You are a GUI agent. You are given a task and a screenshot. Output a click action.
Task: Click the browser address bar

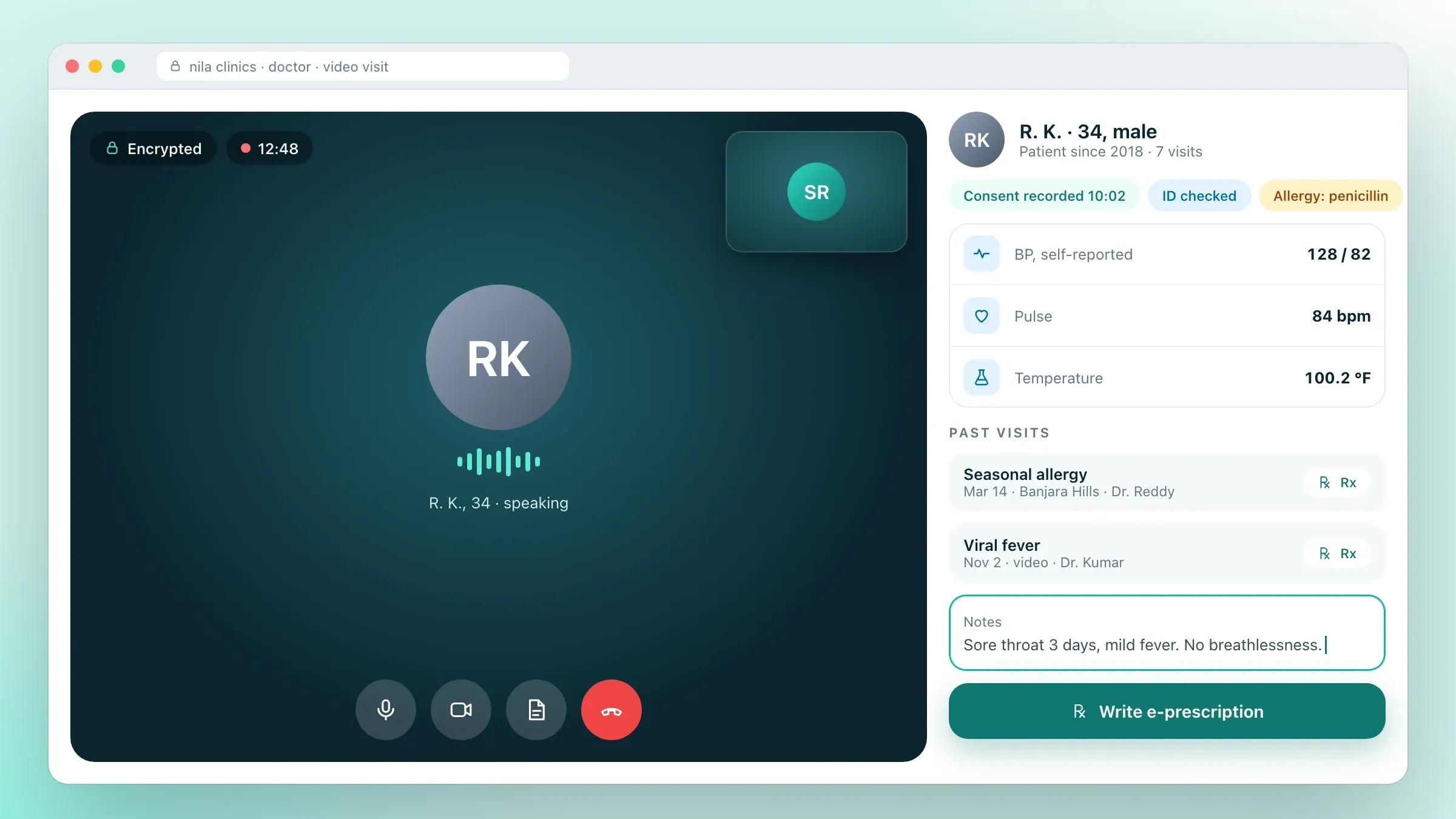[362, 66]
